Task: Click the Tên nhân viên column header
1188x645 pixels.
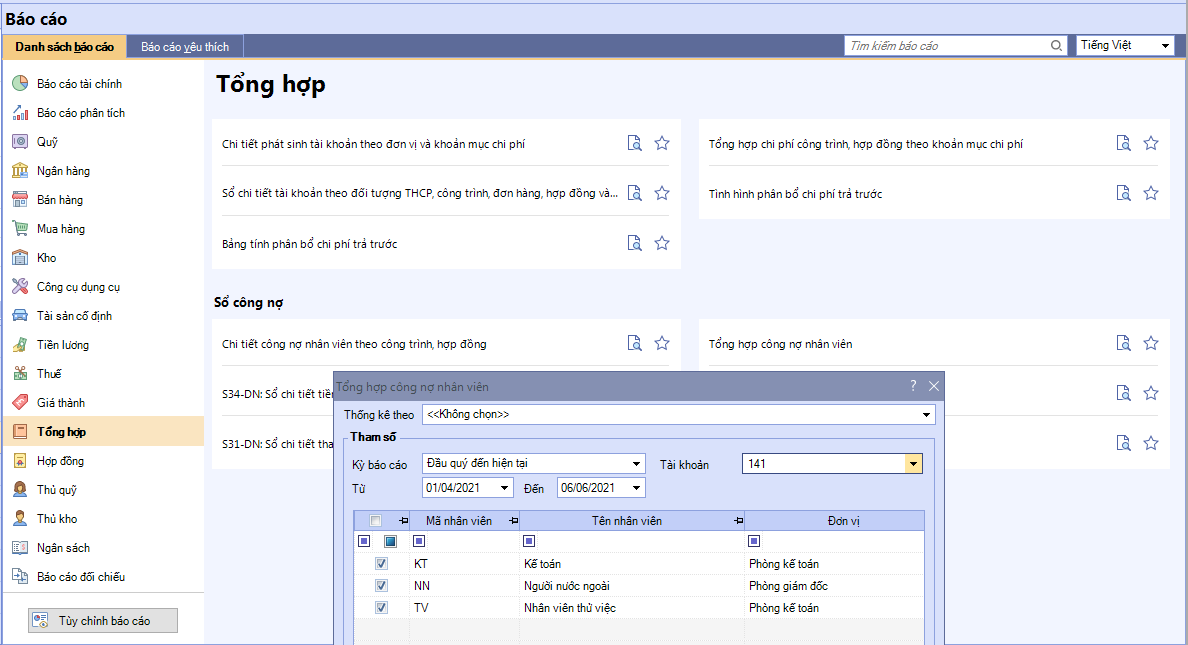Action: 627,521
